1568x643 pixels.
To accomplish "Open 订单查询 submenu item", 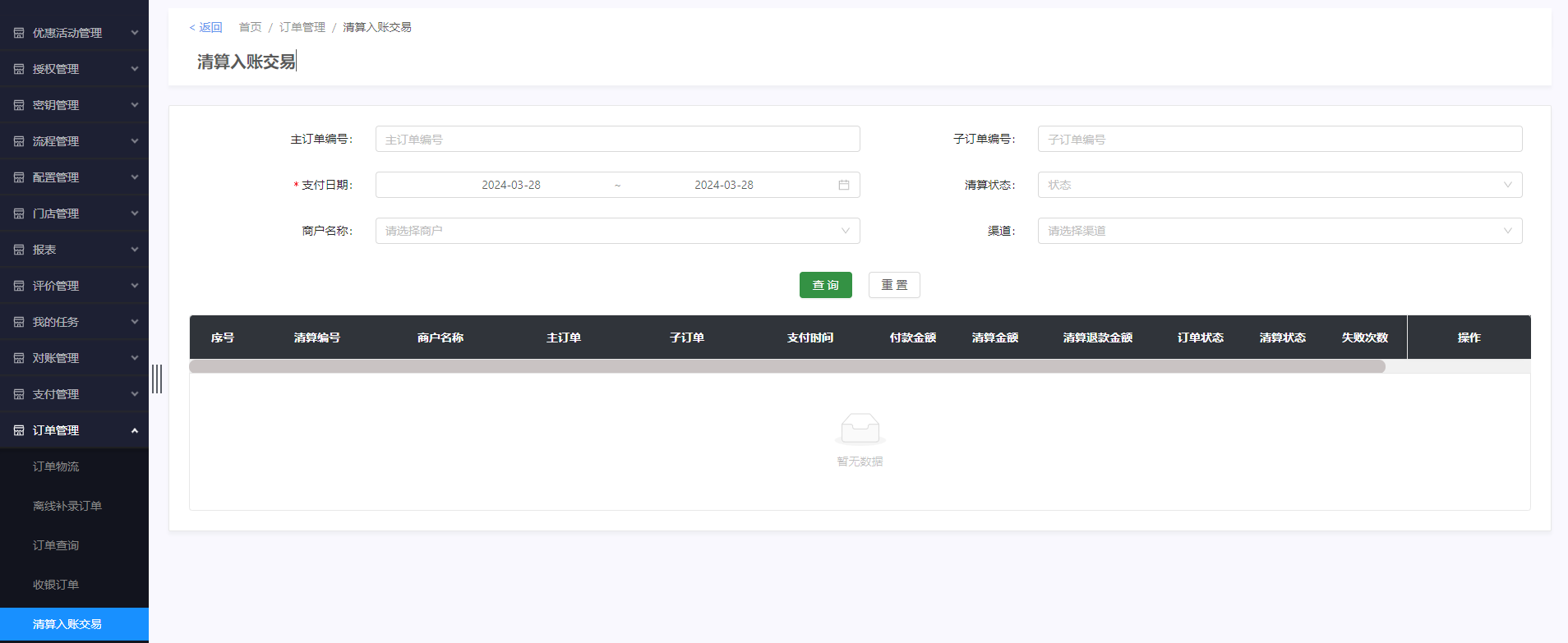I will pos(56,545).
